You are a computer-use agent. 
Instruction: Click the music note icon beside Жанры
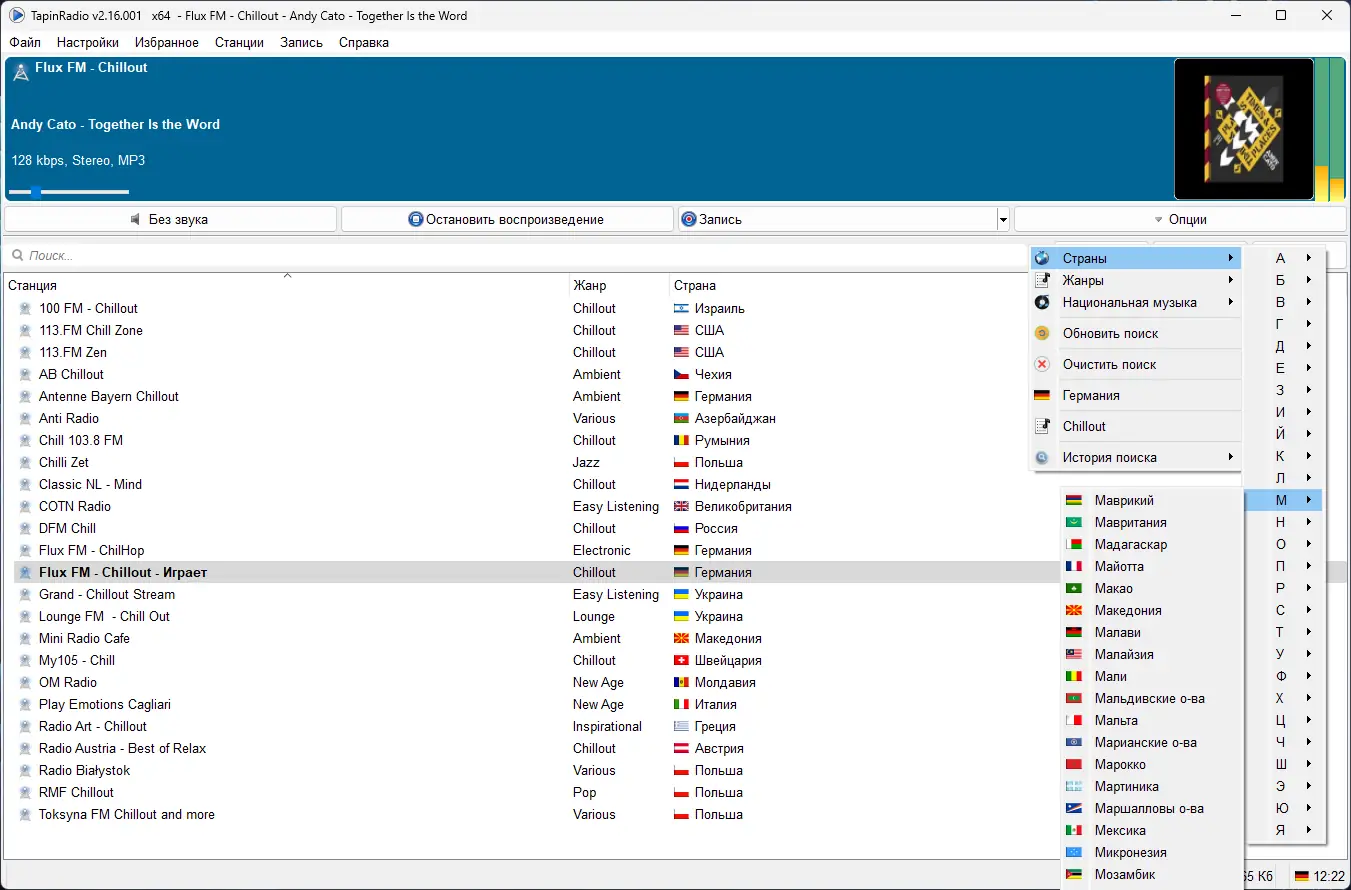(1042, 280)
